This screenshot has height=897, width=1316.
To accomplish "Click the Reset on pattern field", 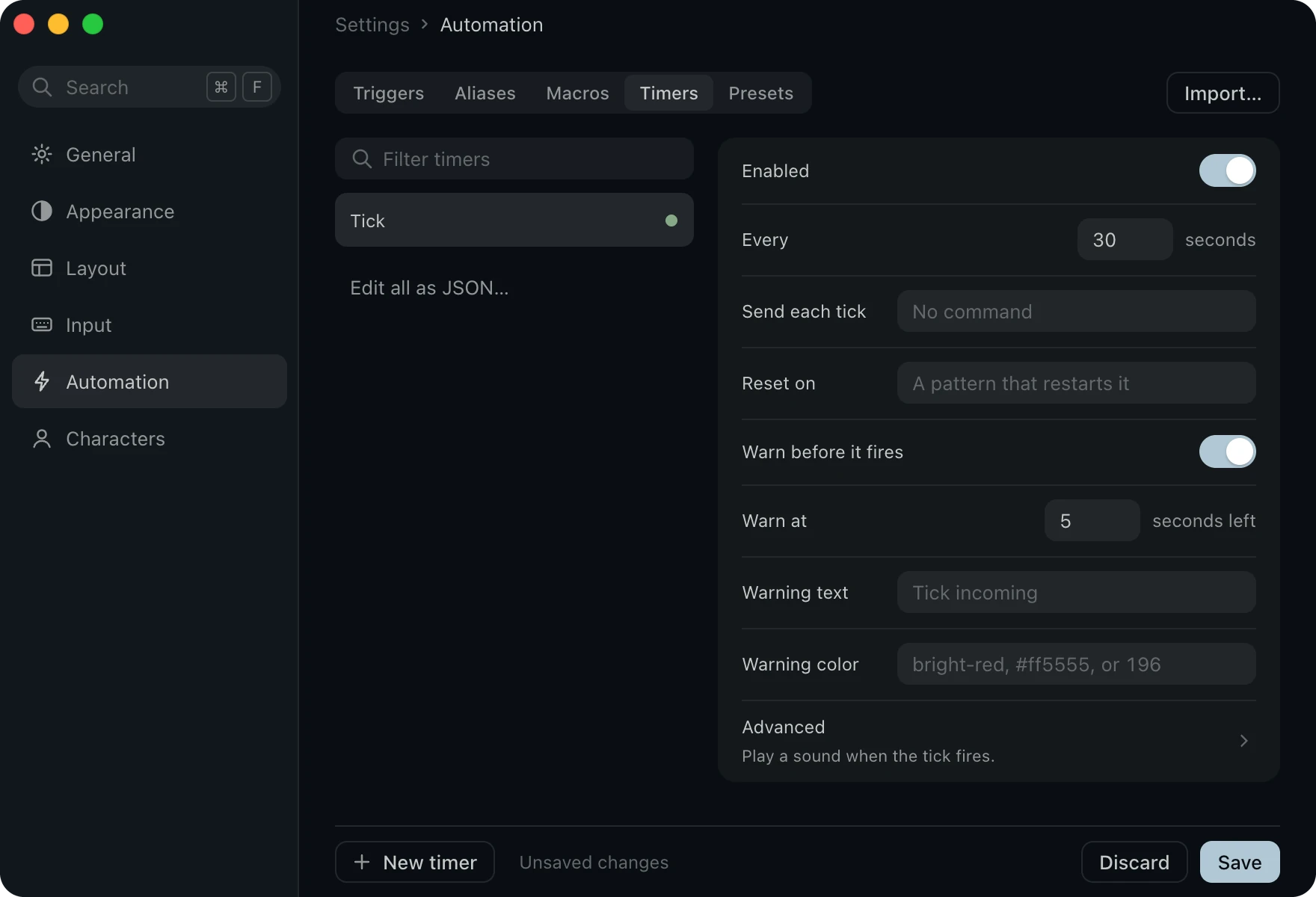I will click(1076, 383).
